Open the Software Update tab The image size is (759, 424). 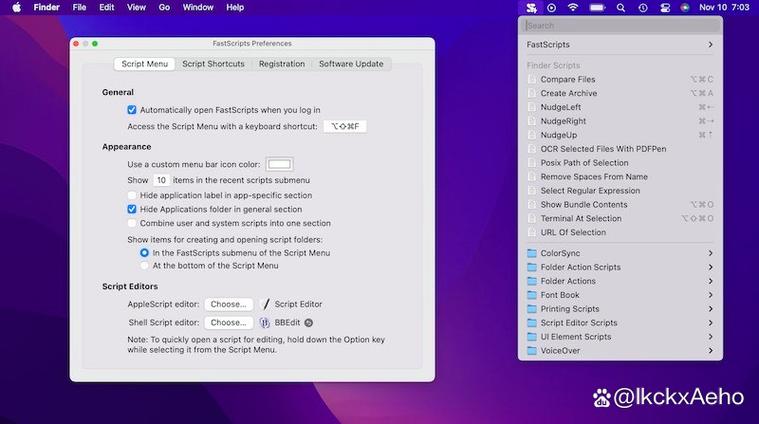[x=351, y=64]
